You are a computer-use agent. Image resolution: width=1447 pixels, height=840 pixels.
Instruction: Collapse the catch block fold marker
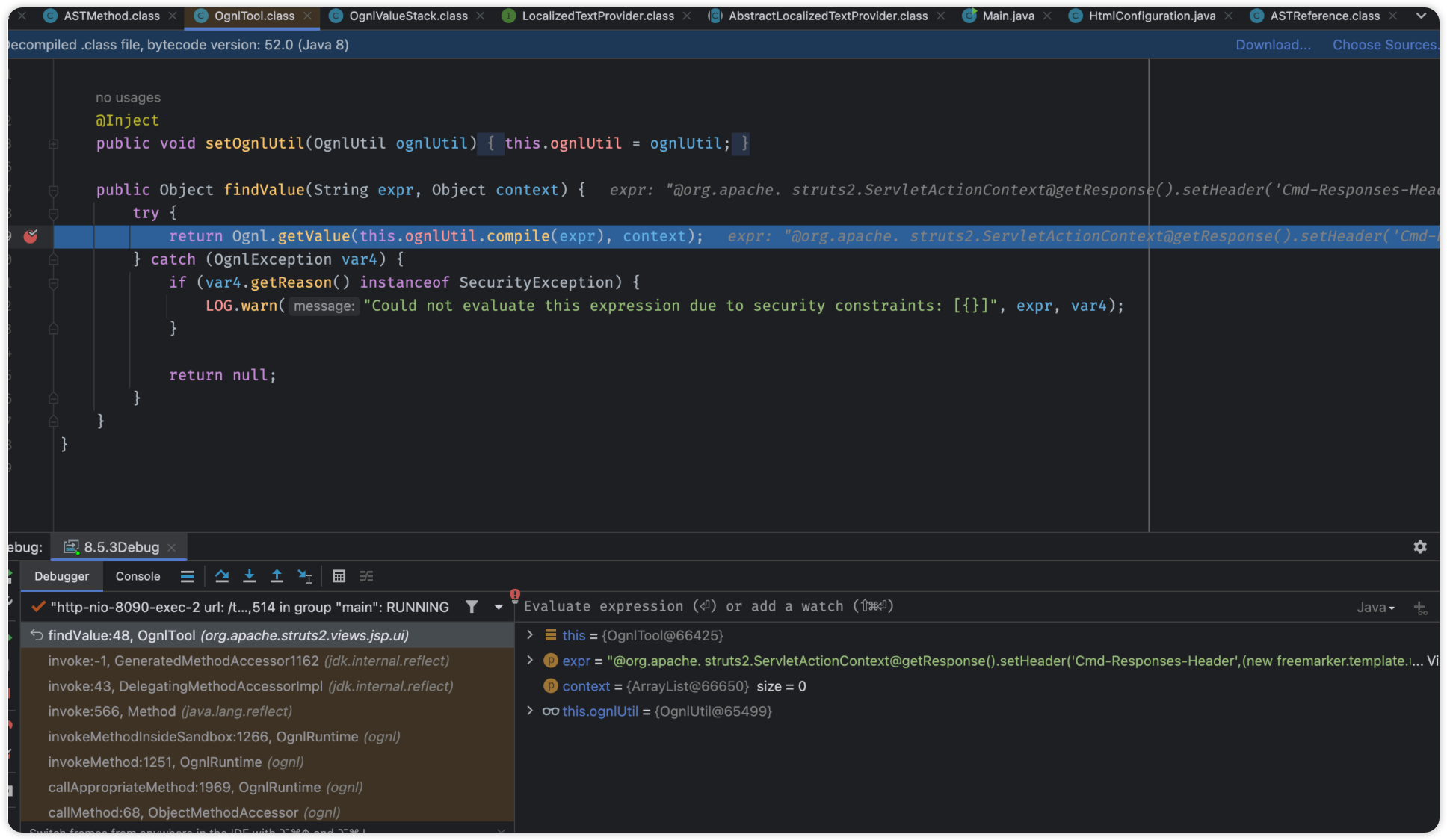click(53, 259)
